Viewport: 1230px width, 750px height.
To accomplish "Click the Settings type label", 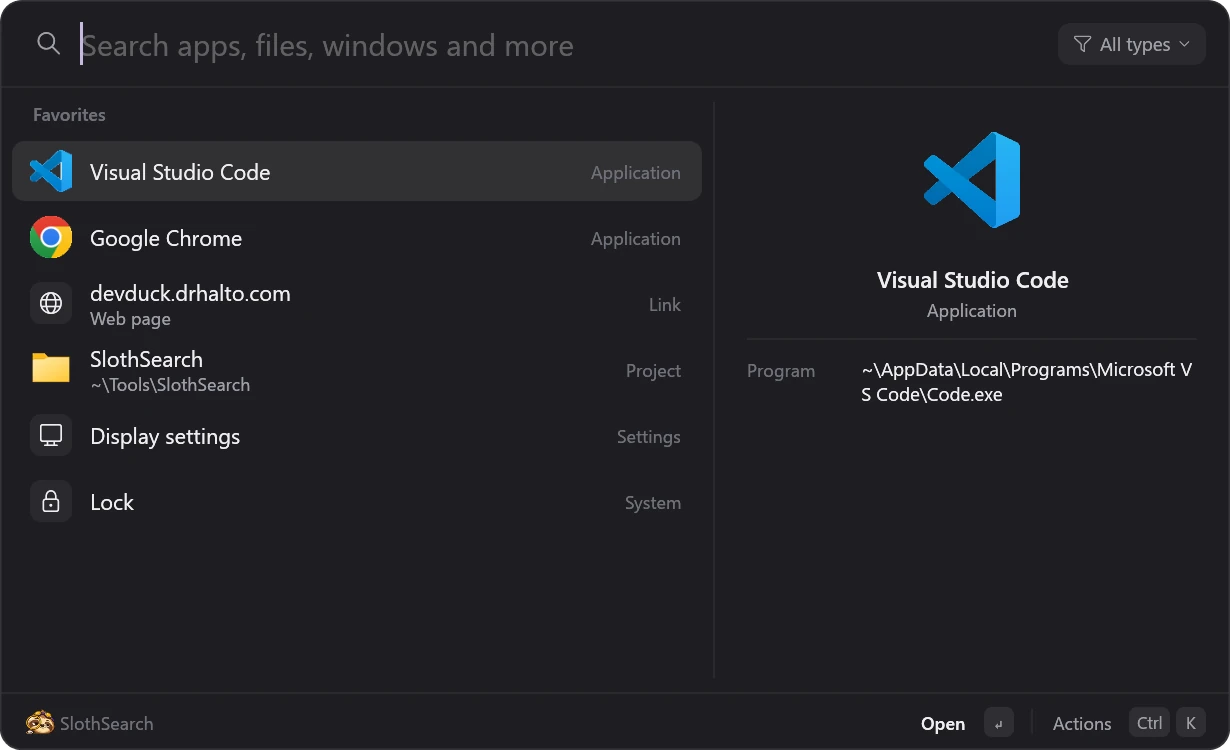I will click(648, 437).
